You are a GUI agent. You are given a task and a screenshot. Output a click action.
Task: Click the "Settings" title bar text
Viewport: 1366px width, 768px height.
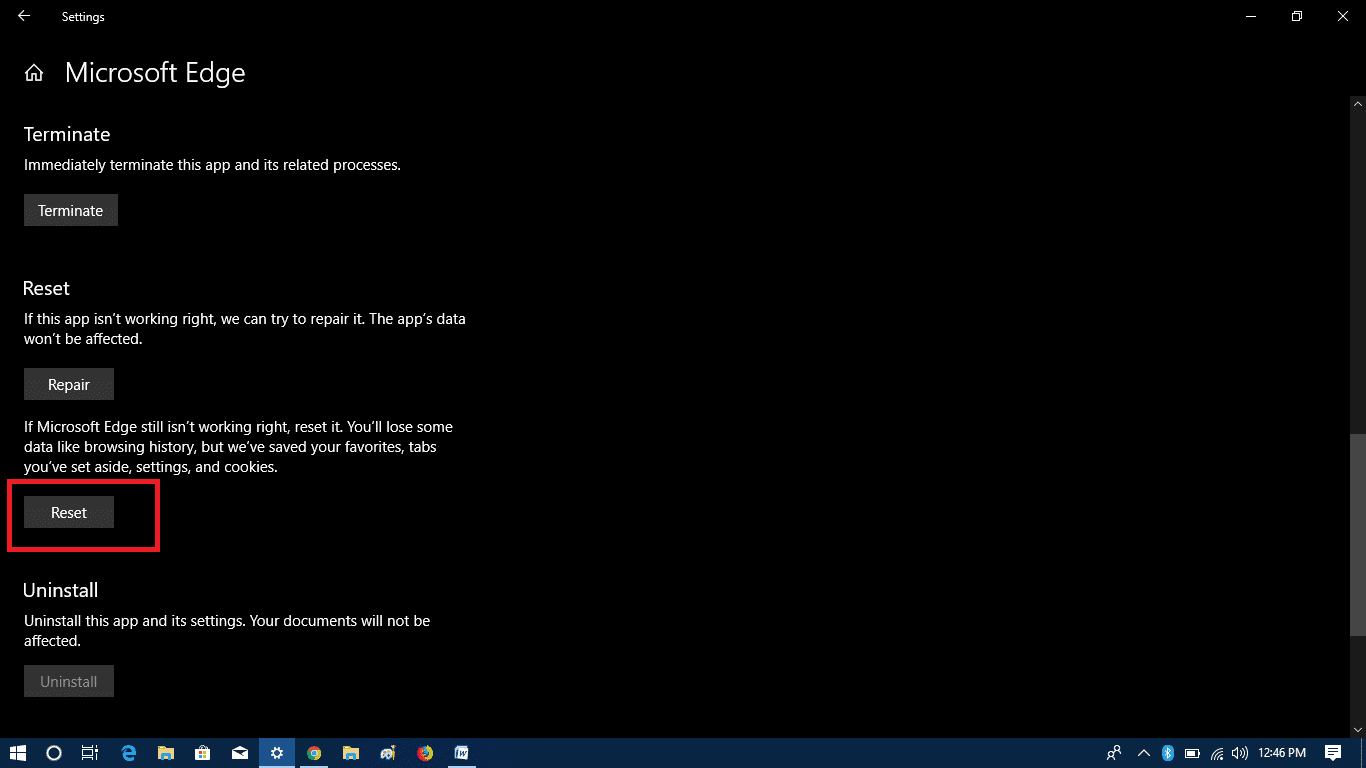coord(83,17)
